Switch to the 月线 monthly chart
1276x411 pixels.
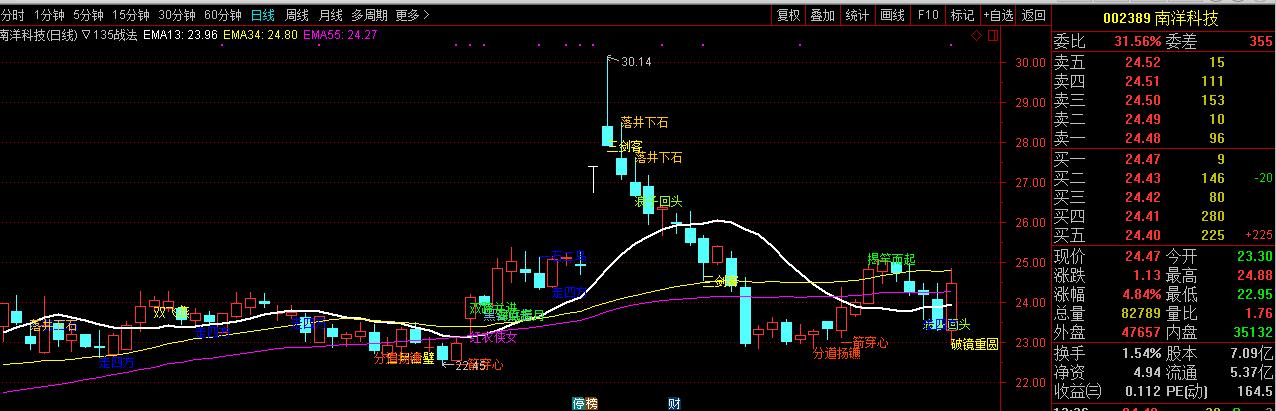coord(331,15)
